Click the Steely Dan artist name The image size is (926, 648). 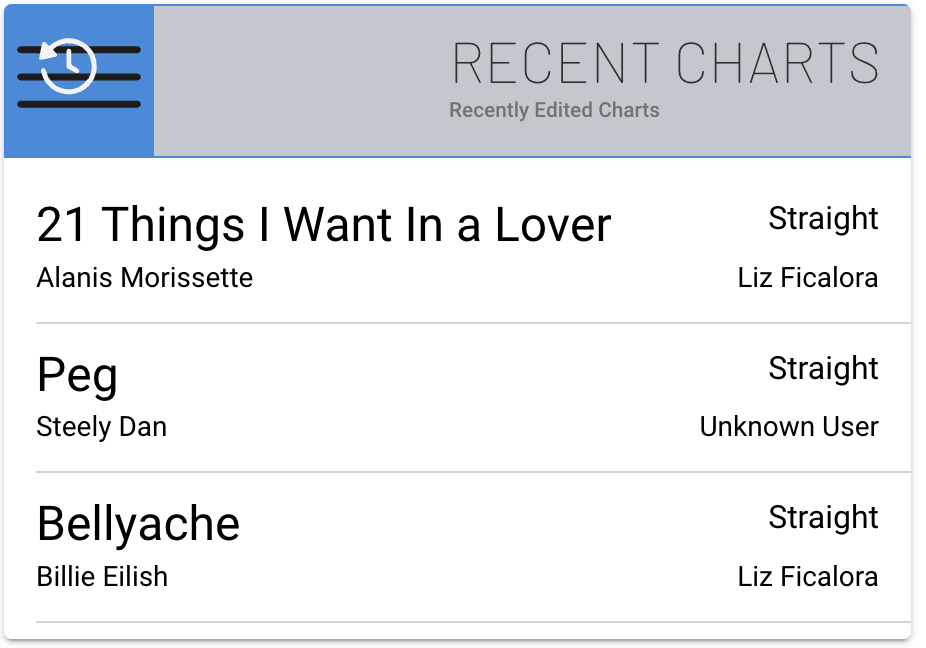[x=101, y=427]
